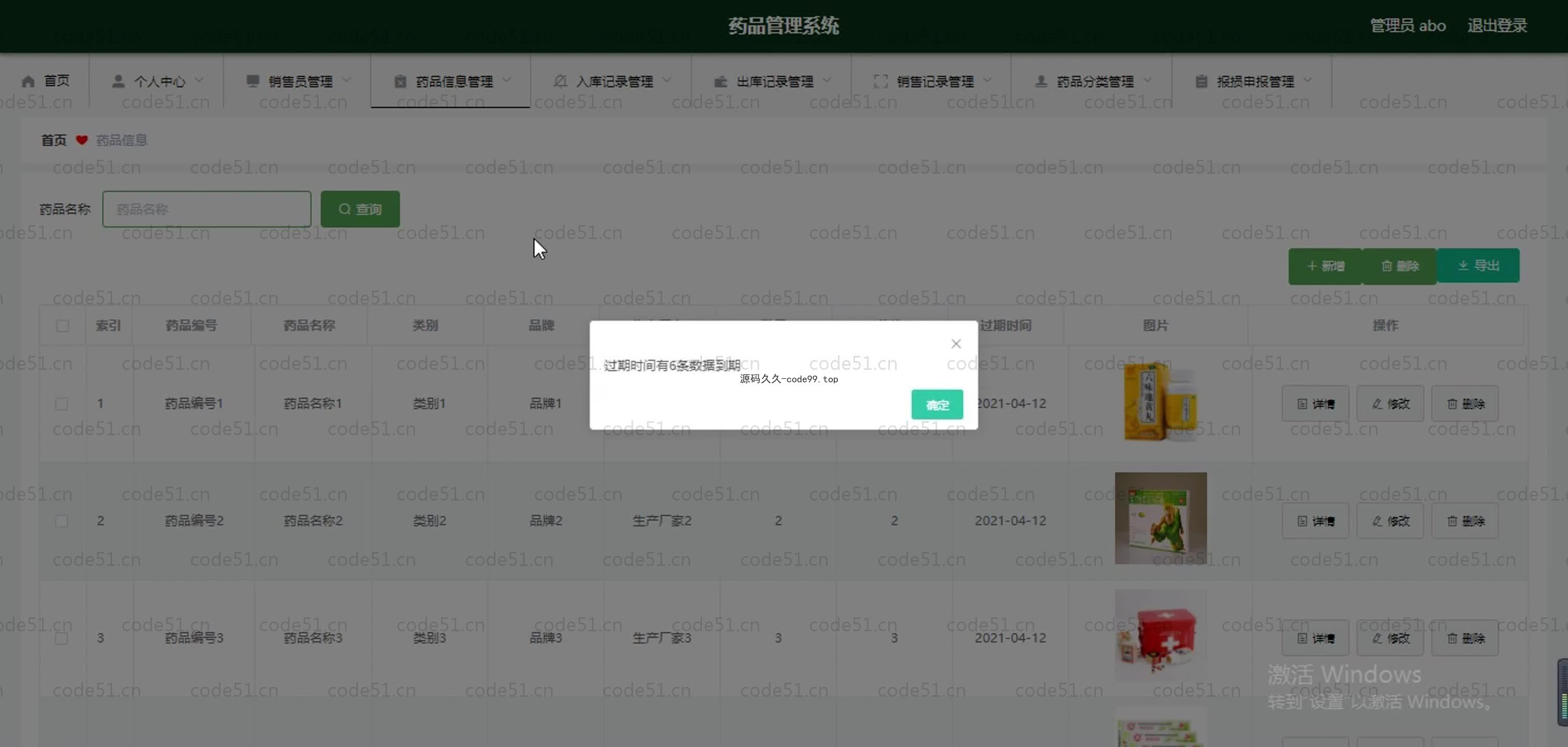Image resolution: width=1568 pixels, height=747 pixels.
Task: Click the 退出登录 link
Action: click(x=1497, y=25)
